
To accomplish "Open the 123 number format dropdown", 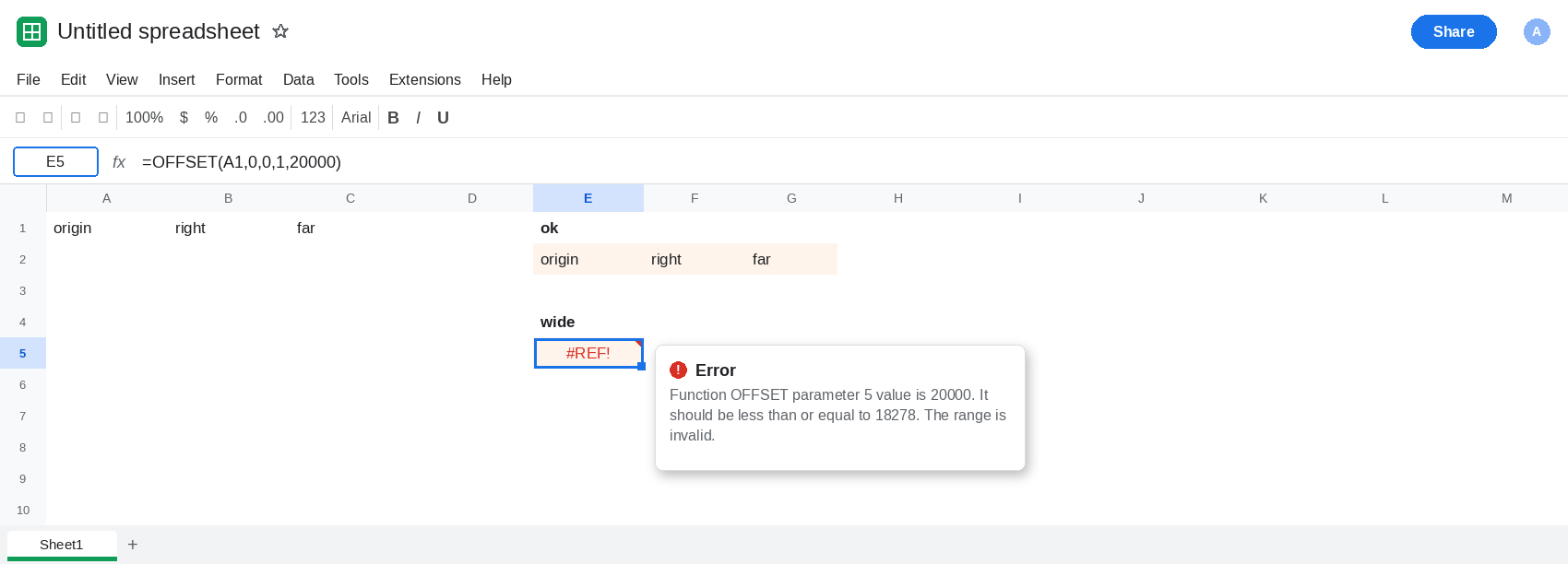I will coord(313,118).
